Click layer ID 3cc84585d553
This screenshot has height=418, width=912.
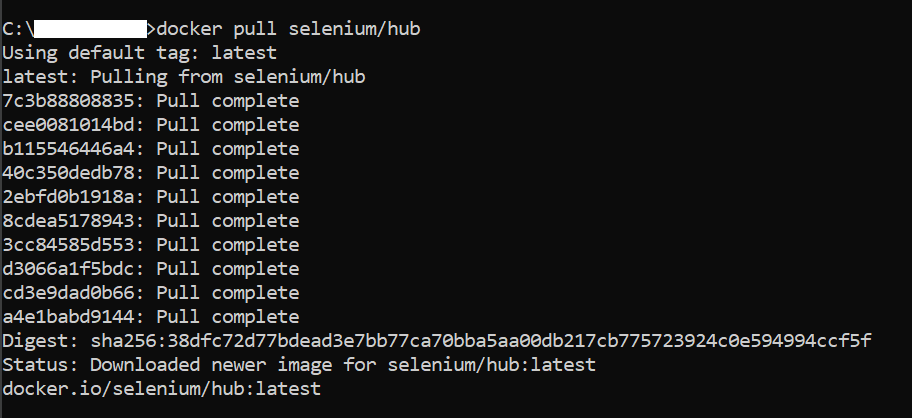tap(69, 245)
